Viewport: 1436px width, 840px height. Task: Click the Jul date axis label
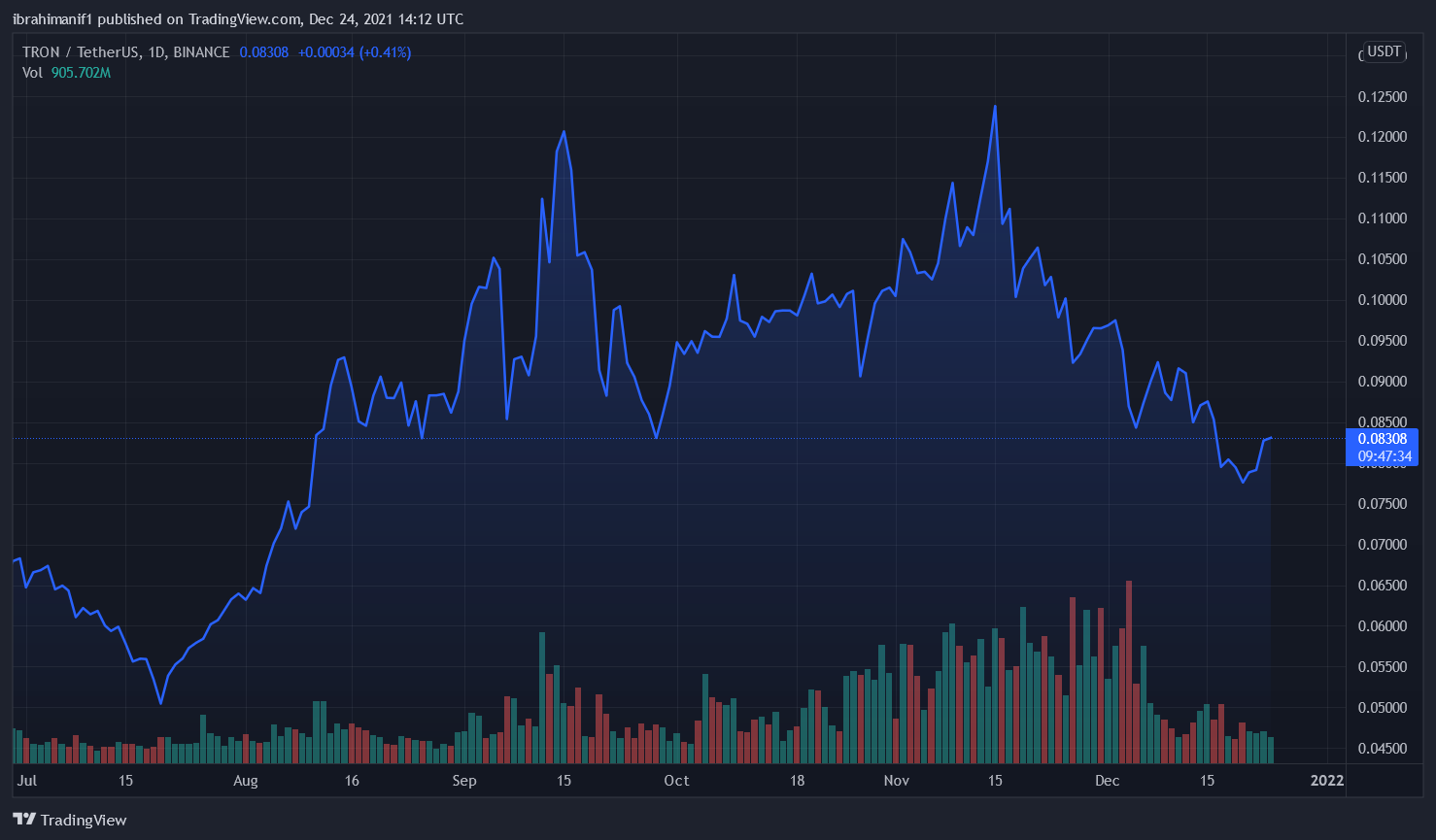(x=27, y=781)
